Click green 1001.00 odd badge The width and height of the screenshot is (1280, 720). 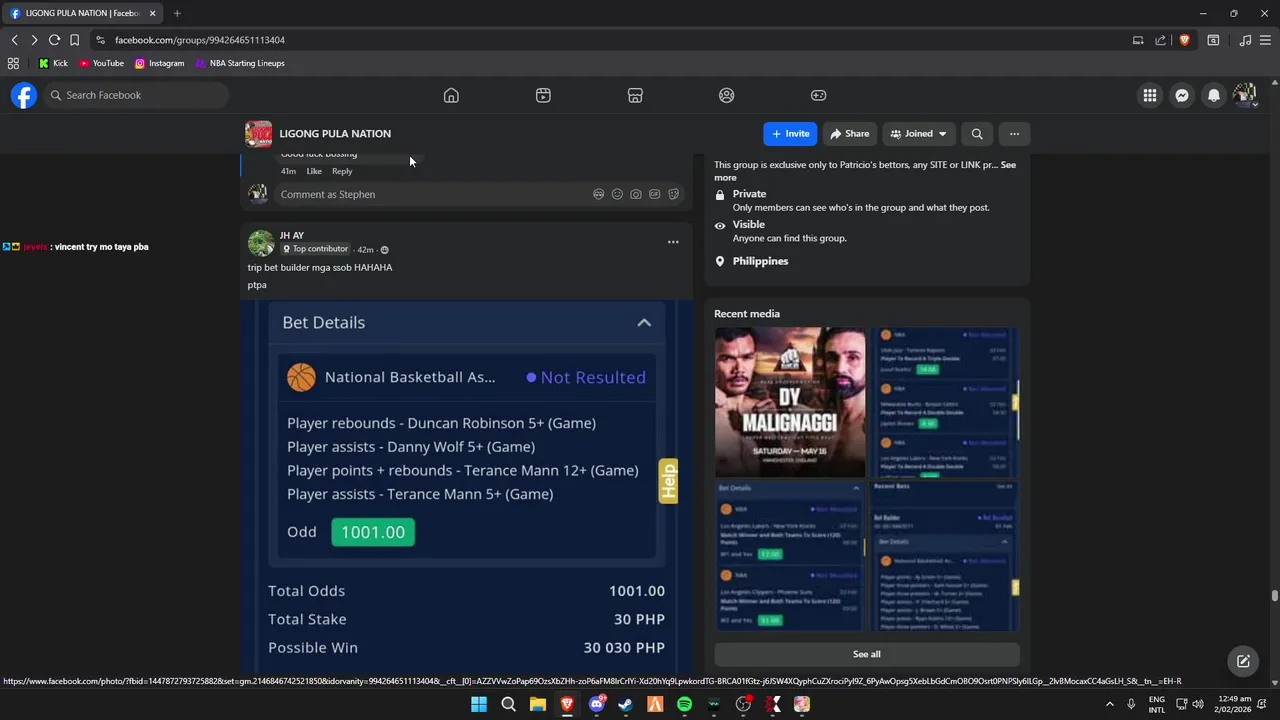click(x=373, y=532)
